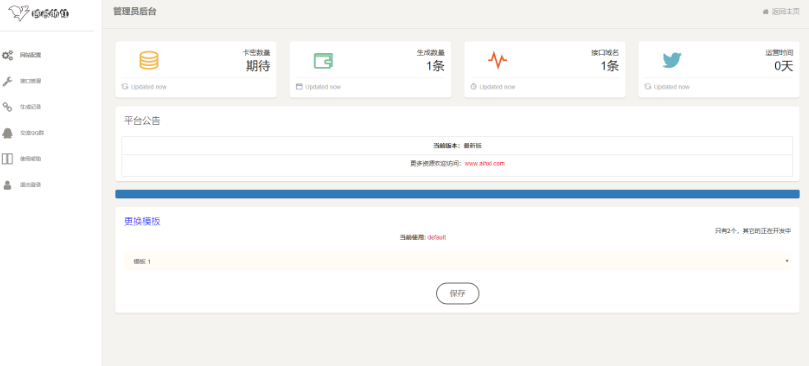The height and width of the screenshot is (366, 809).
Task: Click the refresh icon in the 运营时间 card
Action: [x=648, y=87]
